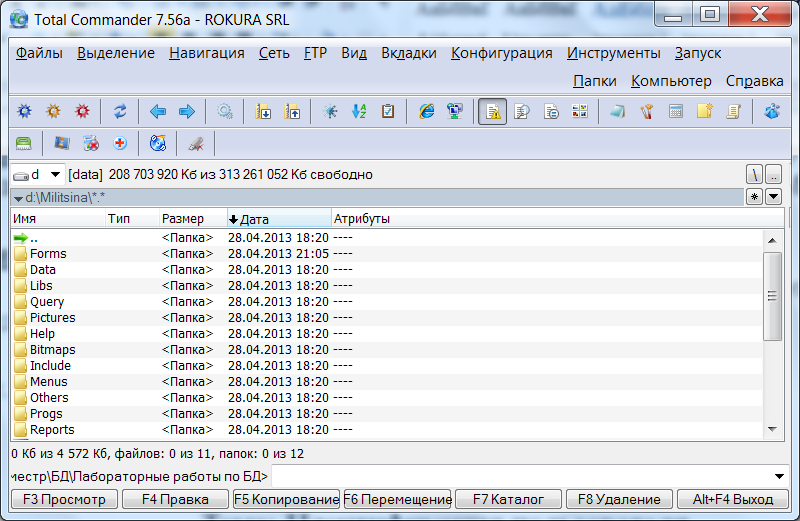Select the Forms folder row
The width and height of the screenshot is (800, 521).
point(387,254)
